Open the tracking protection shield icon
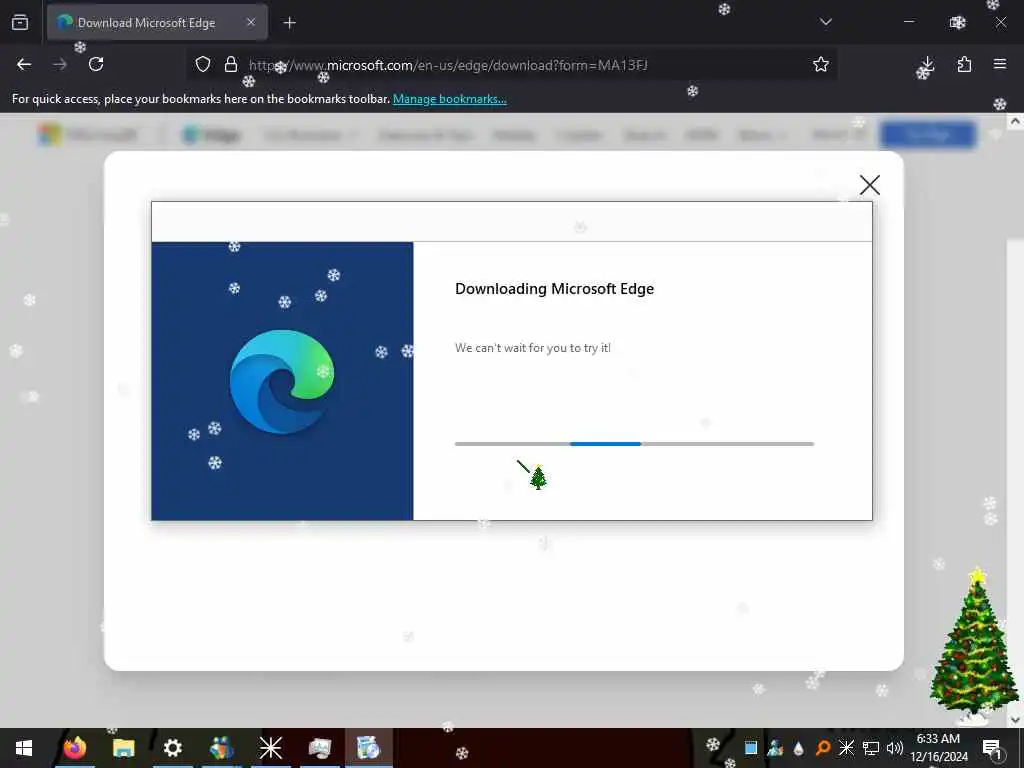1024x768 pixels. pyautogui.click(x=203, y=65)
